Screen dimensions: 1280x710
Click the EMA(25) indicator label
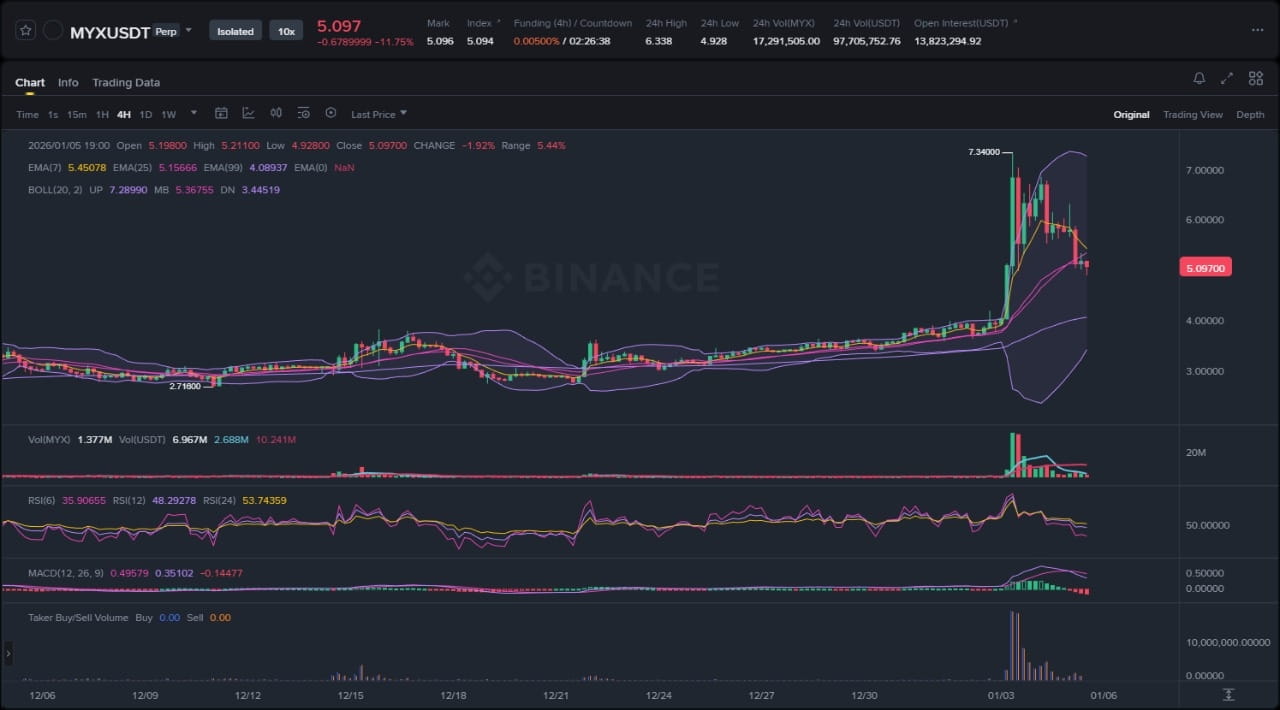click(134, 167)
